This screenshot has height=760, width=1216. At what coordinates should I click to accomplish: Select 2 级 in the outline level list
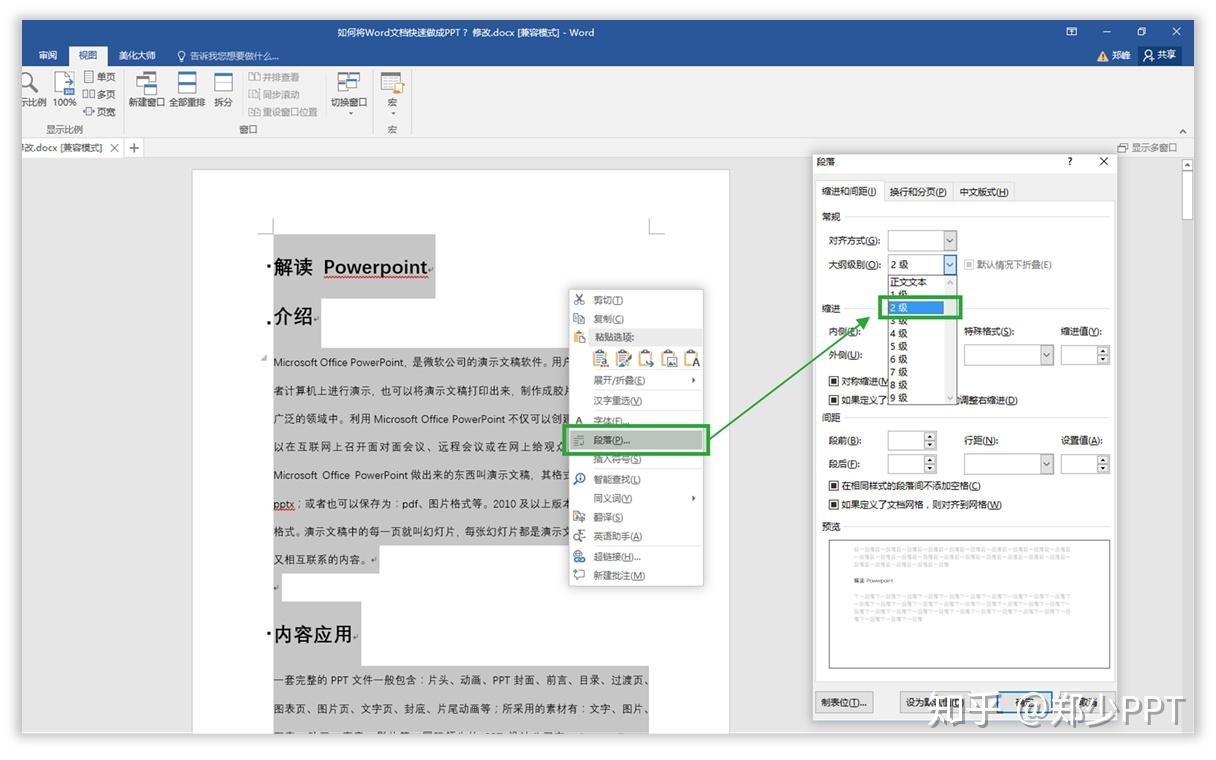915,308
